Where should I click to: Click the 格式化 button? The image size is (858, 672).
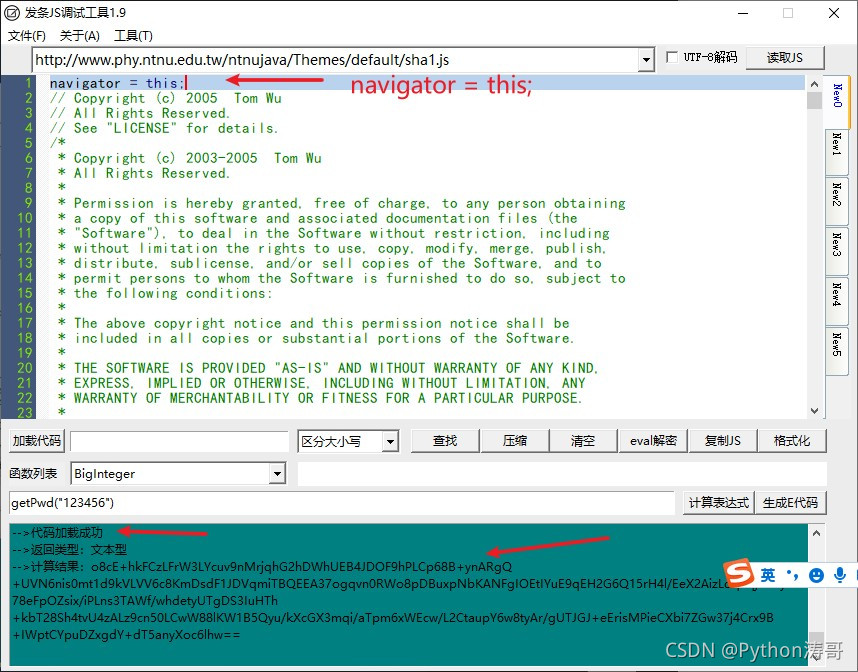tap(792, 441)
